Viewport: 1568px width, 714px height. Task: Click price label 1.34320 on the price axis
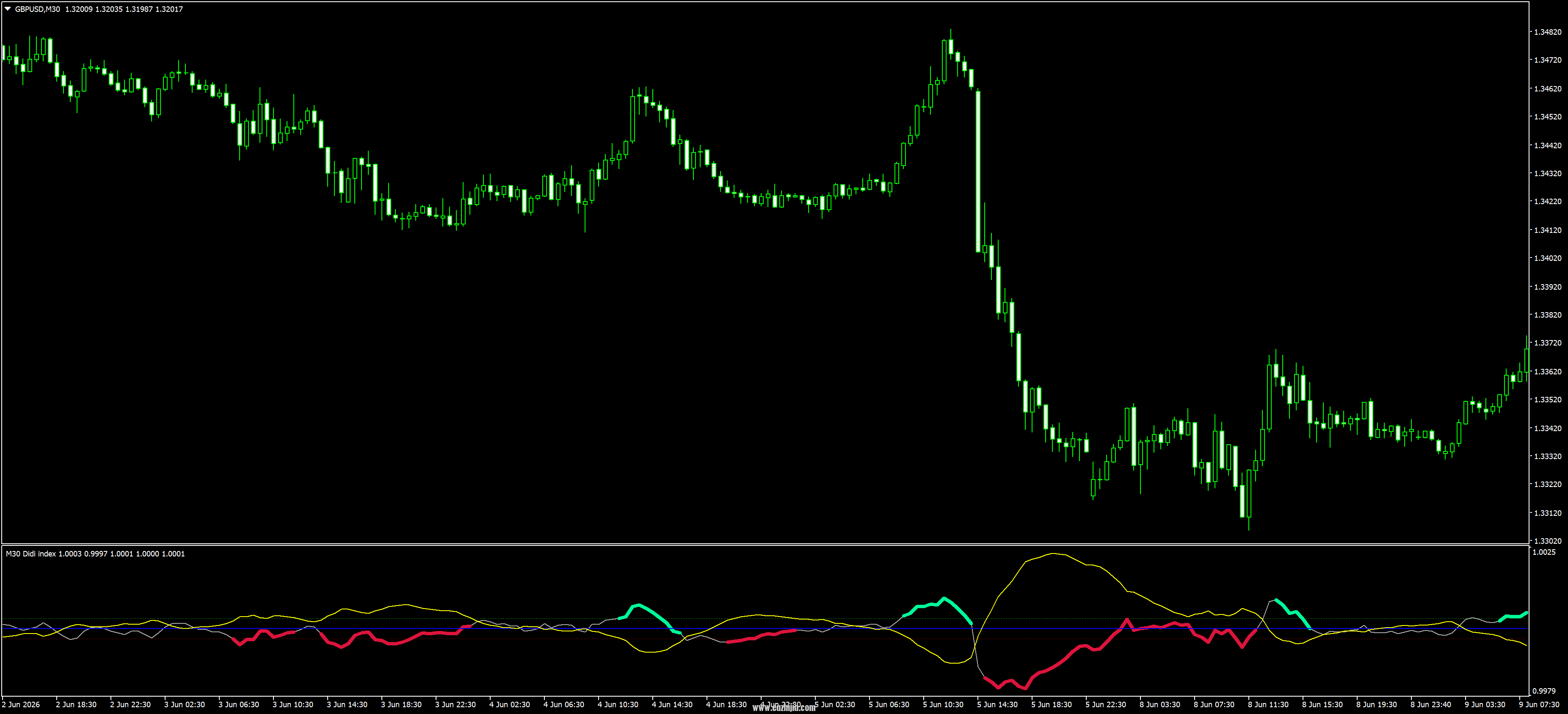click(x=1548, y=173)
